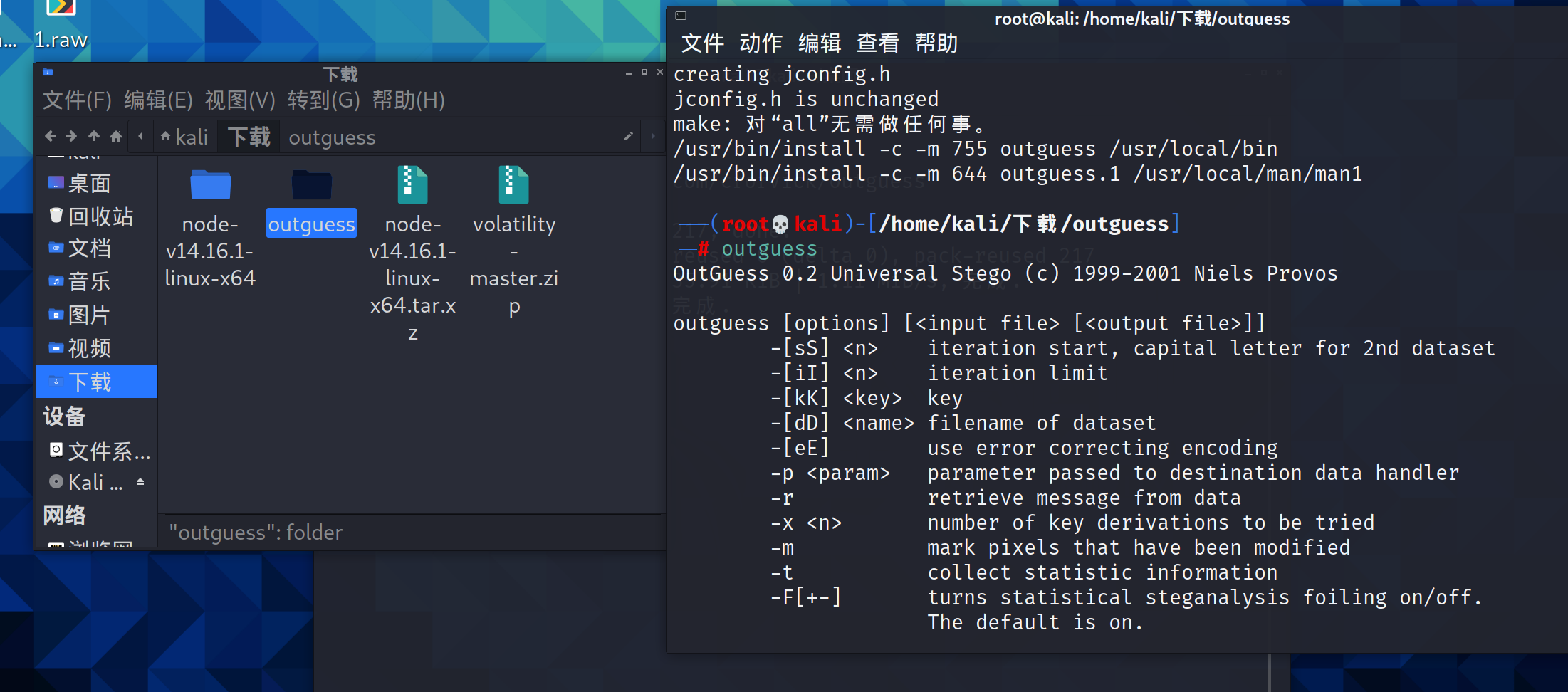This screenshot has width=1568, height=692.
Task: Select the node-v14.16.1-linux-x64 folder icon
Action: pyautogui.click(x=210, y=184)
